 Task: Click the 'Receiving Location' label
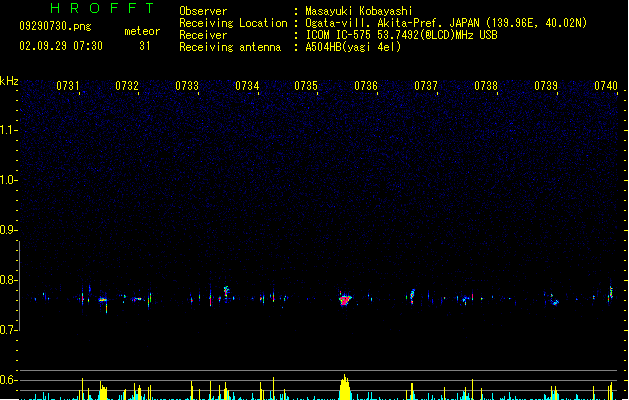233,23
